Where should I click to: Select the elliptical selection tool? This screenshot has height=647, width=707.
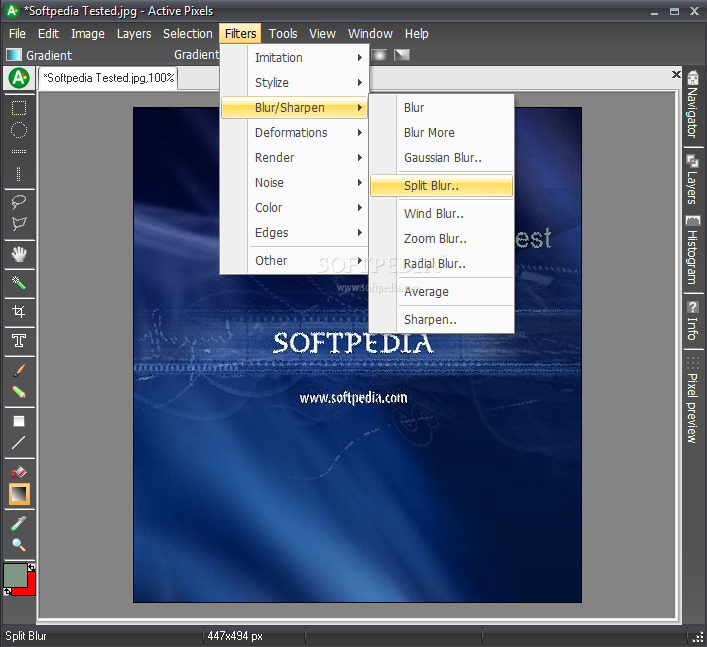pos(18,130)
